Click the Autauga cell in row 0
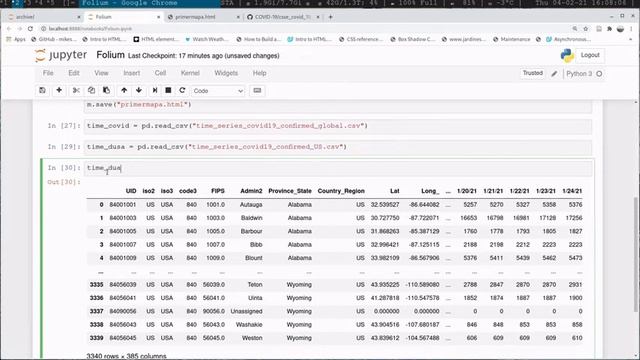 coord(251,204)
